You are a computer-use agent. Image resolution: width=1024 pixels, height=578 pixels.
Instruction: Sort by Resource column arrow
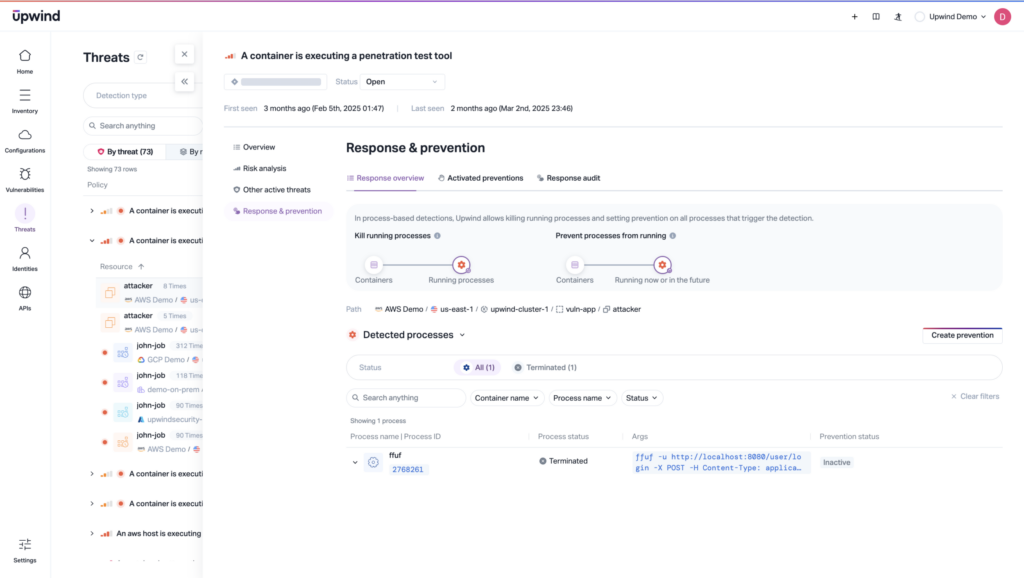coord(141,266)
